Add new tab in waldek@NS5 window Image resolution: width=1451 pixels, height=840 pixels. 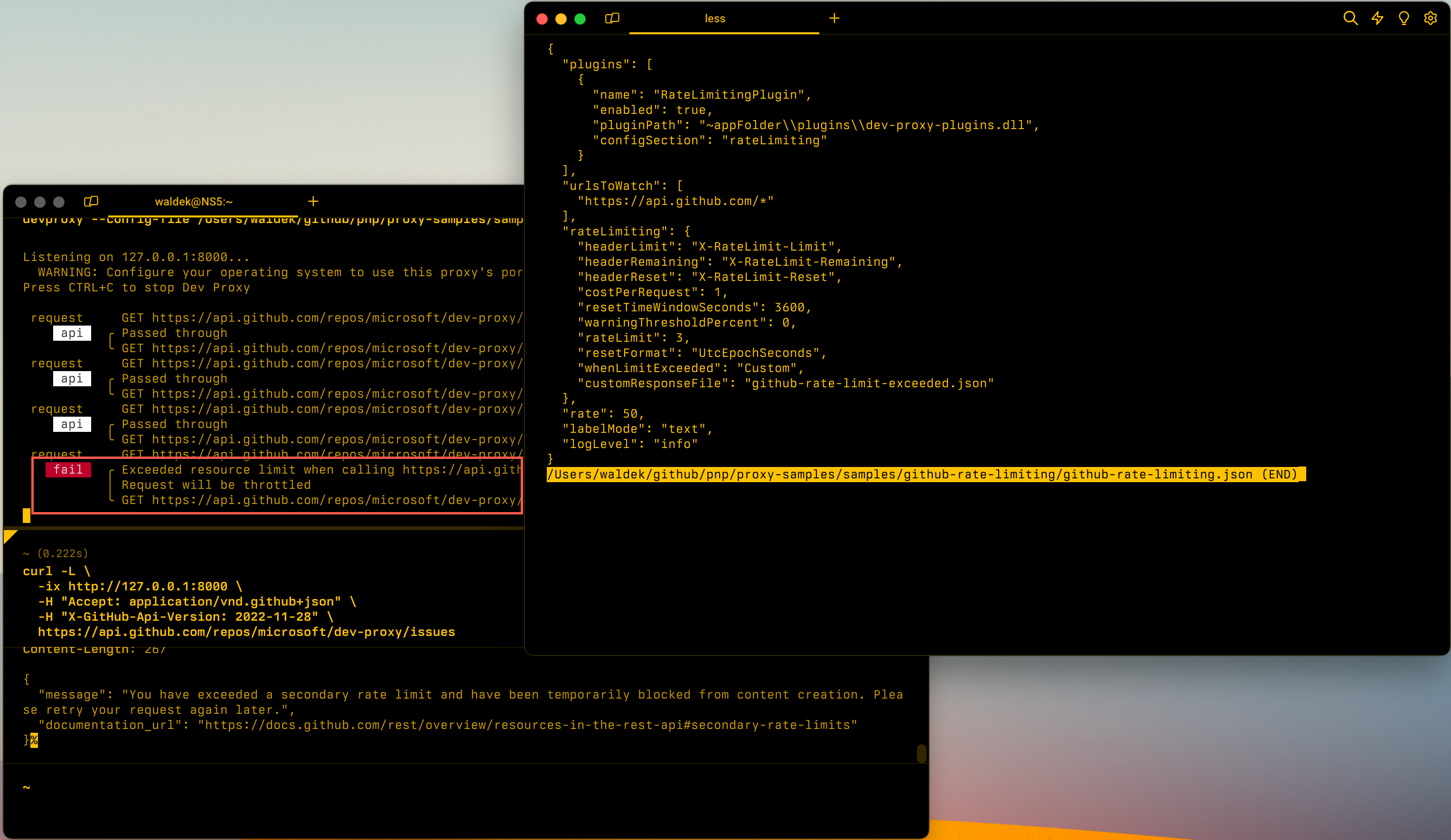[x=313, y=202]
